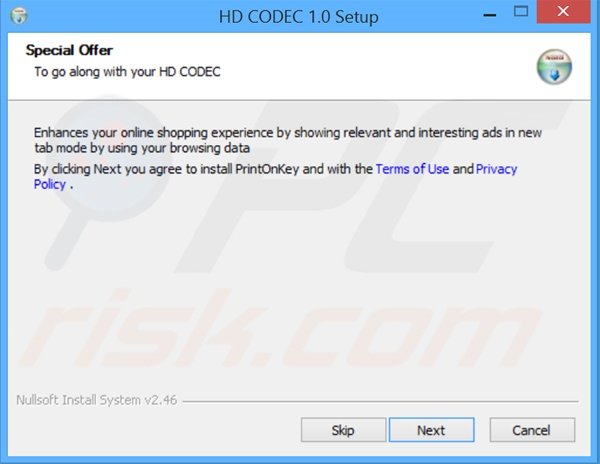This screenshot has height=464, width=600.
Task: Open the Privacy Policy link
Action: 276,176
